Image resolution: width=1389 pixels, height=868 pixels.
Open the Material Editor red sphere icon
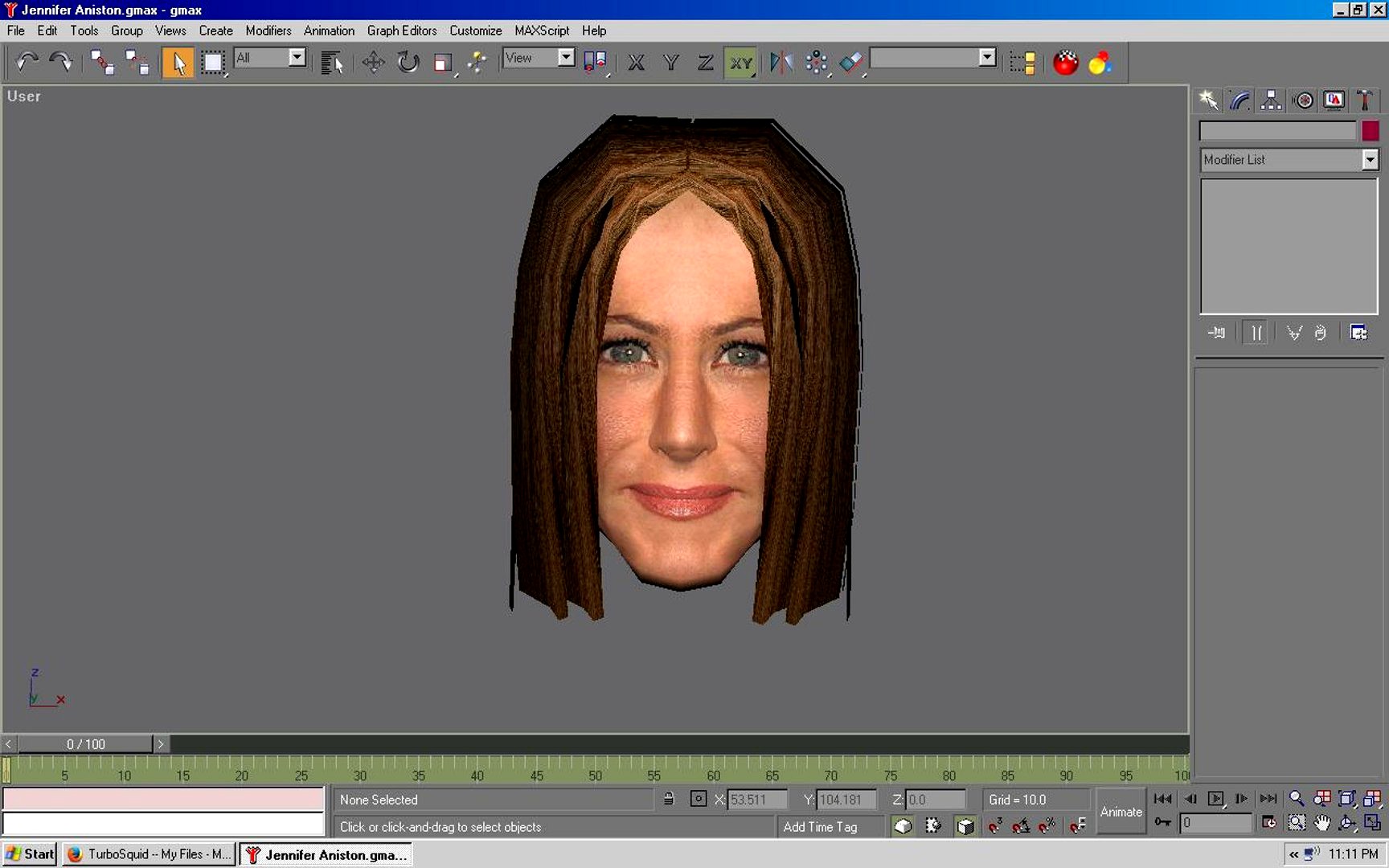click(x=1066, y=62)
